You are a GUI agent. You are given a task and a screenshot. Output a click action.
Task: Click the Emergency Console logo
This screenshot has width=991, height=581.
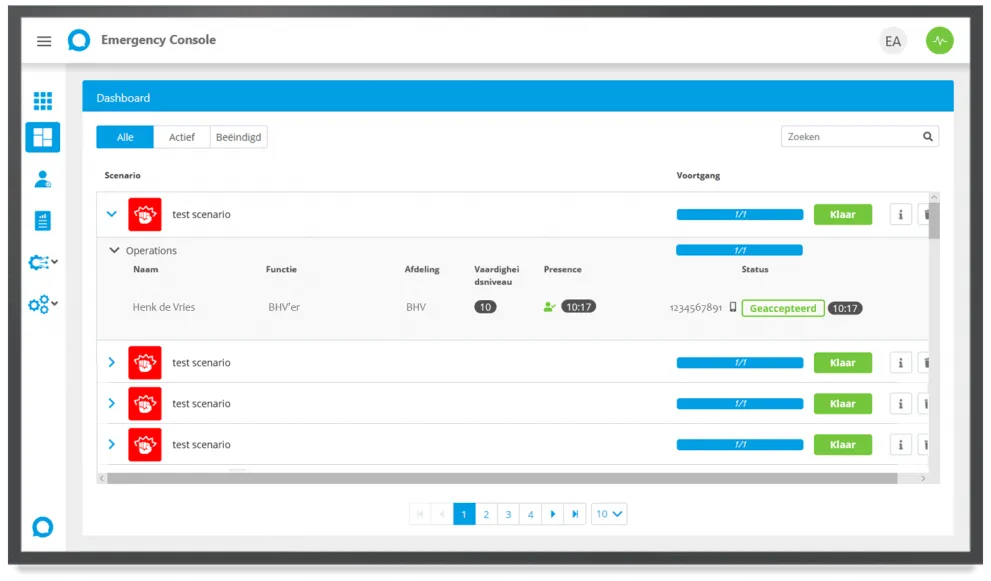pos(79,40)
